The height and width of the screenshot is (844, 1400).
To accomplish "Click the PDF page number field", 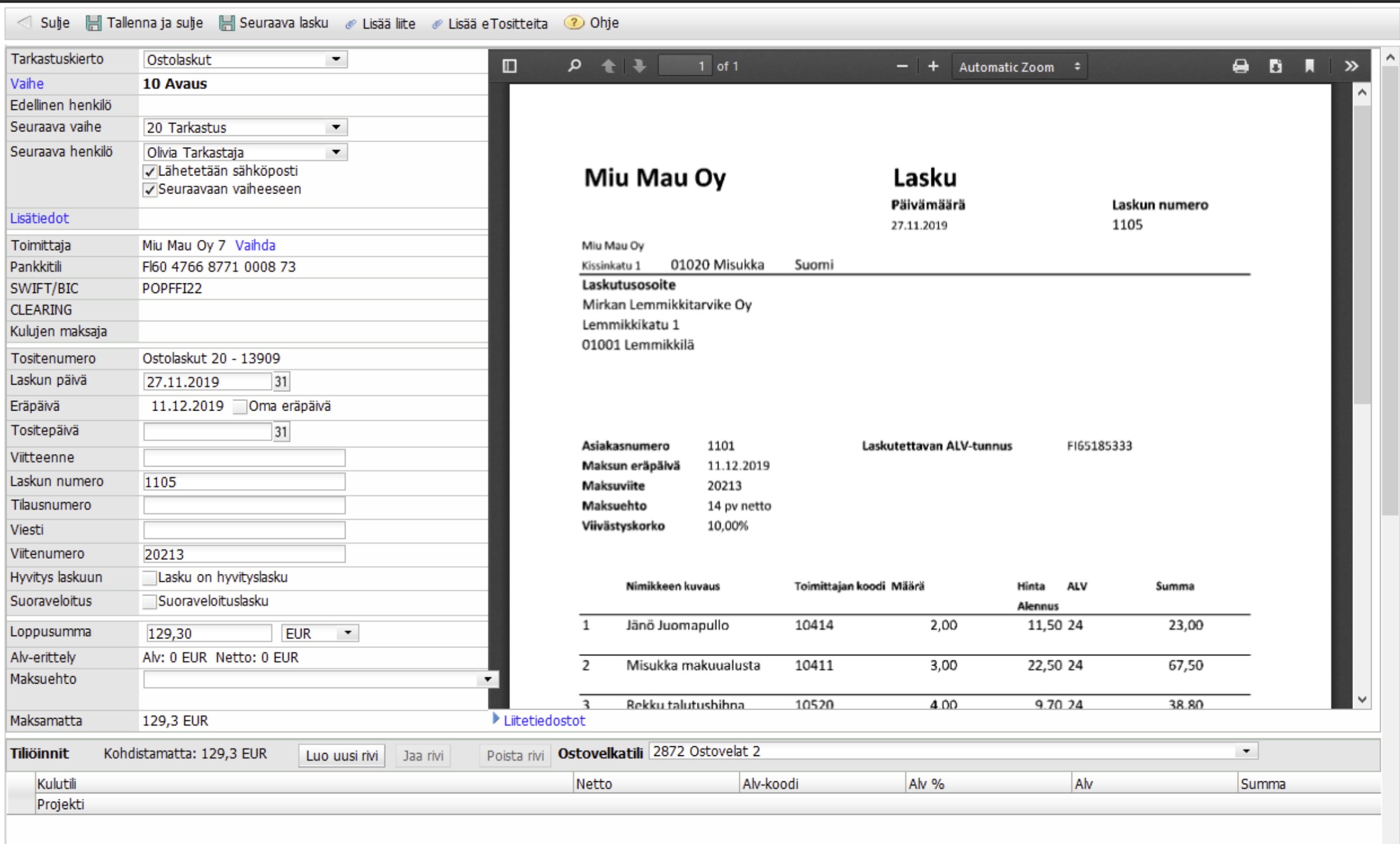I will pos(685,66).
